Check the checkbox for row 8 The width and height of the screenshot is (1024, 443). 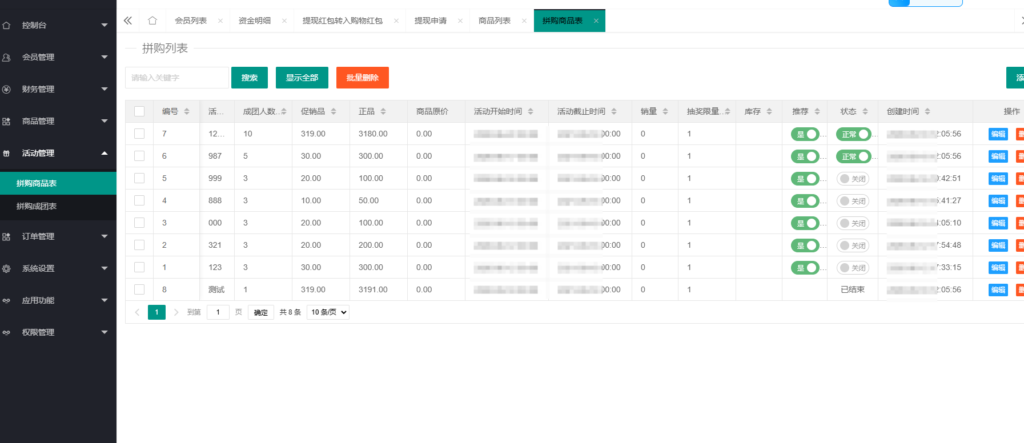pyautogui.click(x=139, y=289)
